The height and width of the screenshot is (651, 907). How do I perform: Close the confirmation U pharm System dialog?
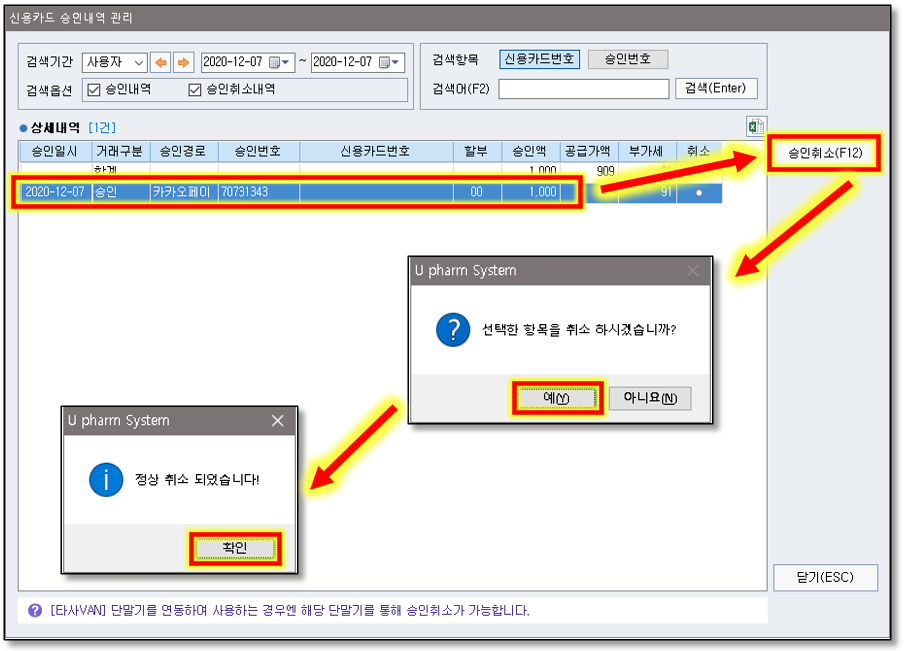click(x=692, y=271)
